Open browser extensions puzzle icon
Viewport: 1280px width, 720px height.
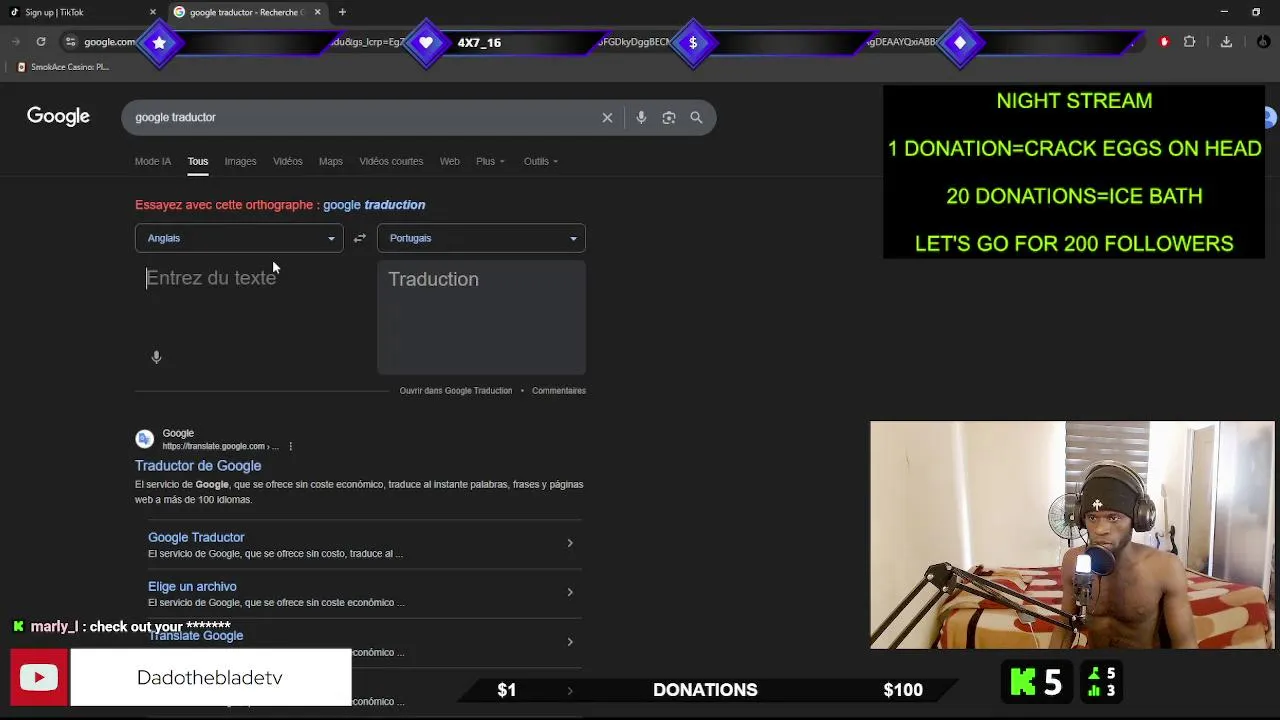click(1189, 42)
